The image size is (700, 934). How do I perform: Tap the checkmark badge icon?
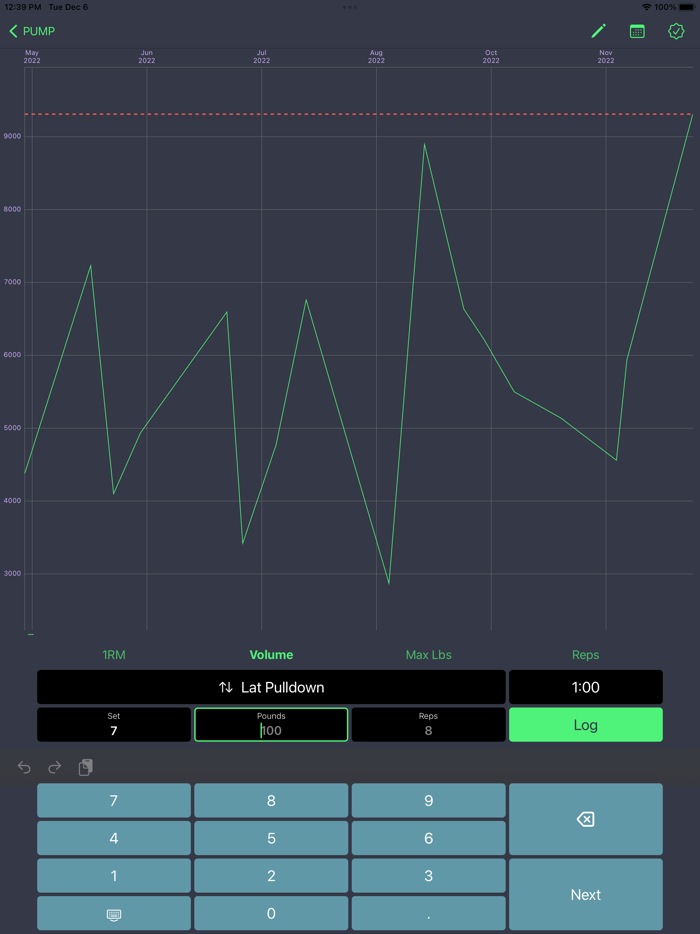point(676,31)
